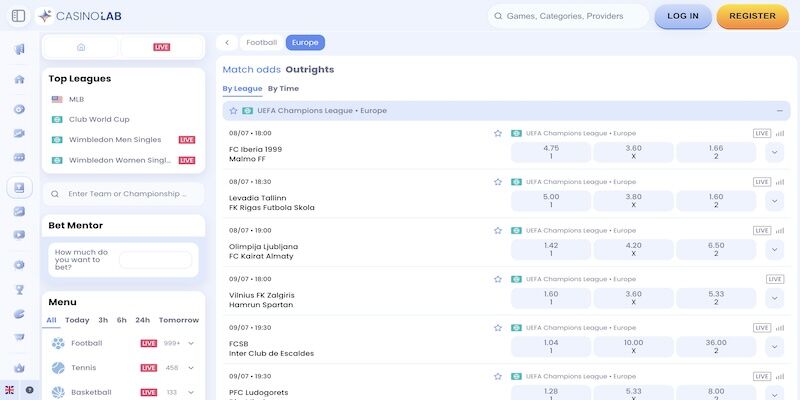800x400 pixels.
Task: Filter menu by Tomorrow
Action: (x=179, y=320)
